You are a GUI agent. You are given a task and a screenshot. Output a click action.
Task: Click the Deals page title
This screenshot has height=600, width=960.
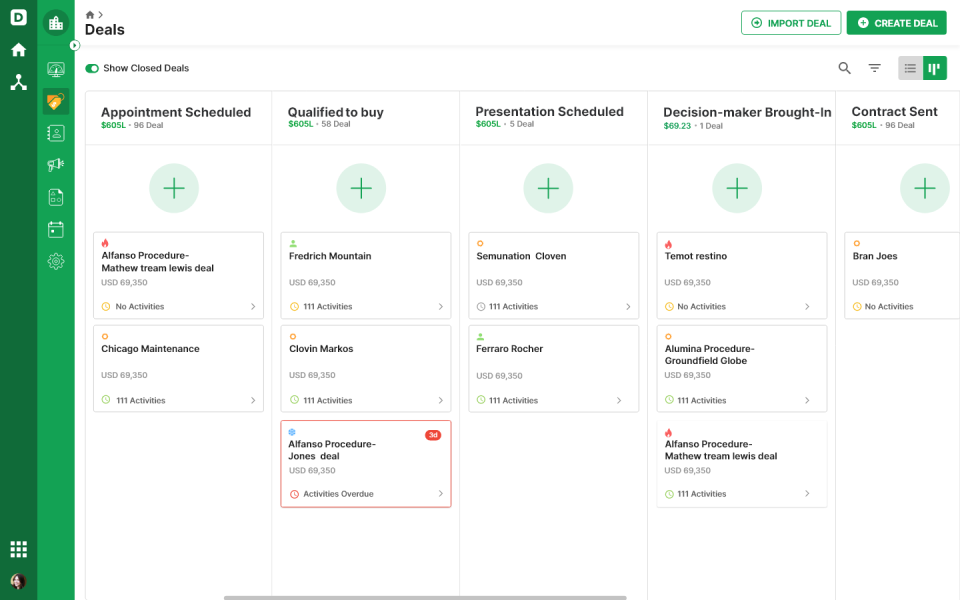pos(105,30)
